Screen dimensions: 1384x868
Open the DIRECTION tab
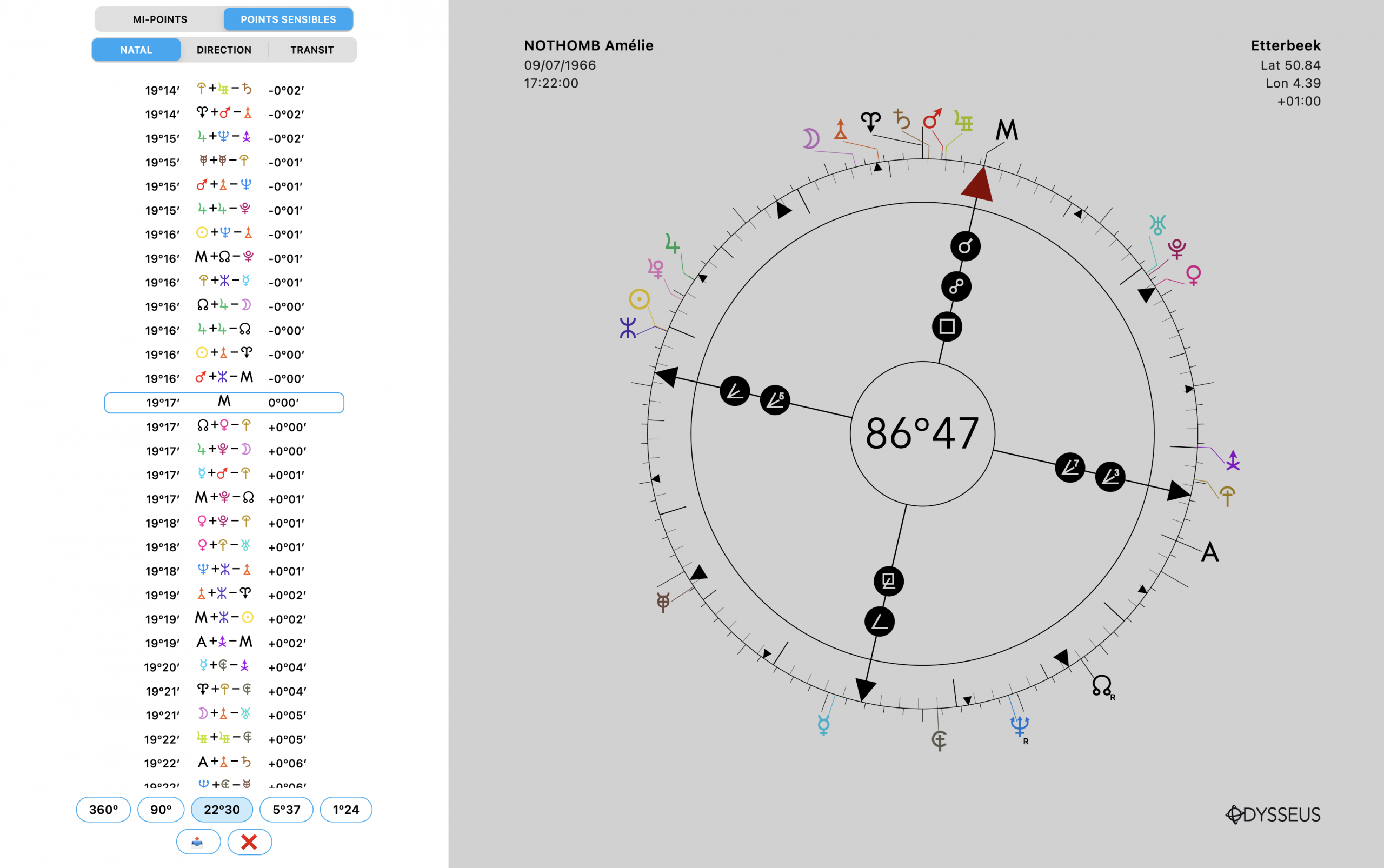224,50
